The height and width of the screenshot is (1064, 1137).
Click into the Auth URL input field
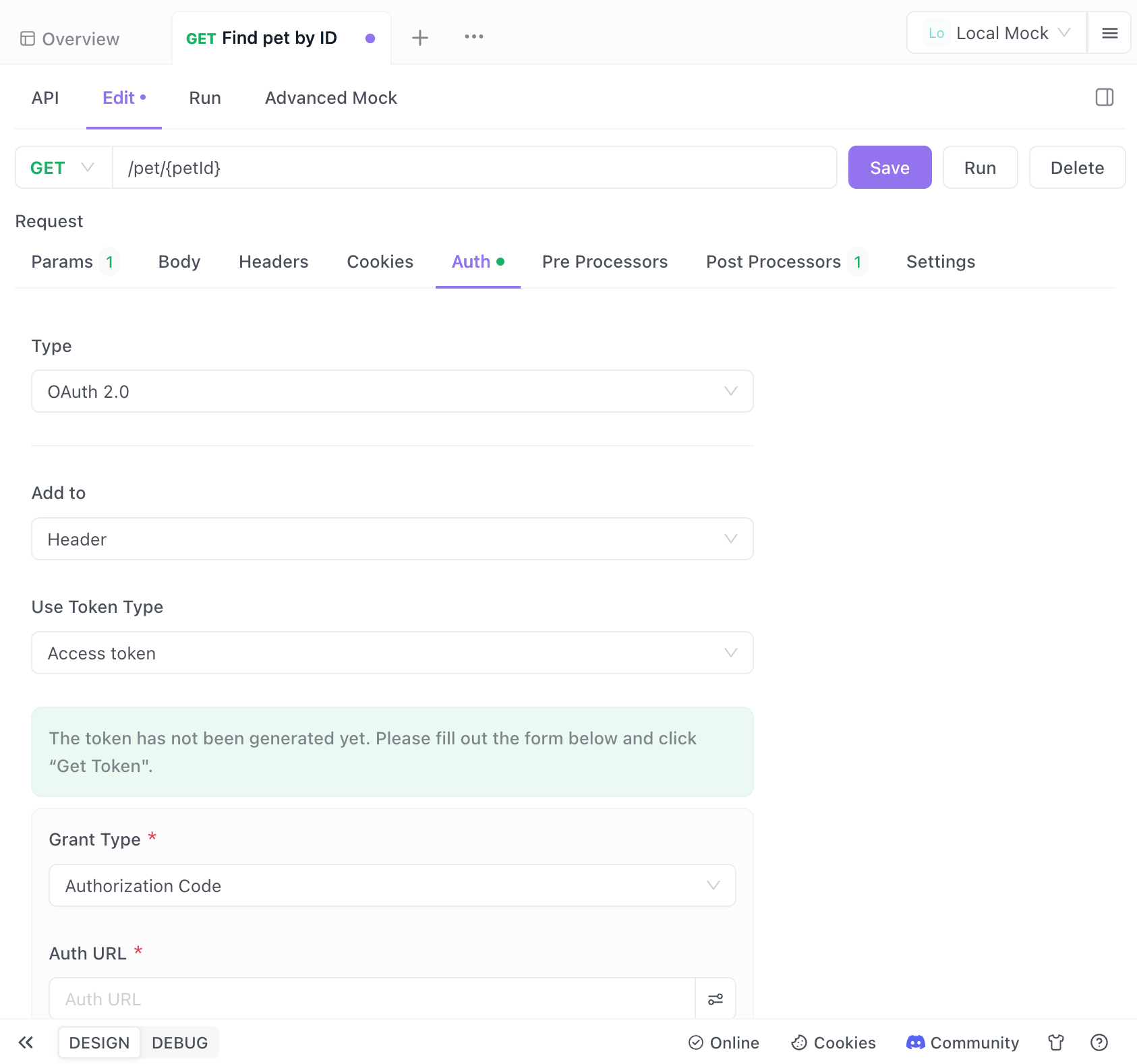[372, 999]
